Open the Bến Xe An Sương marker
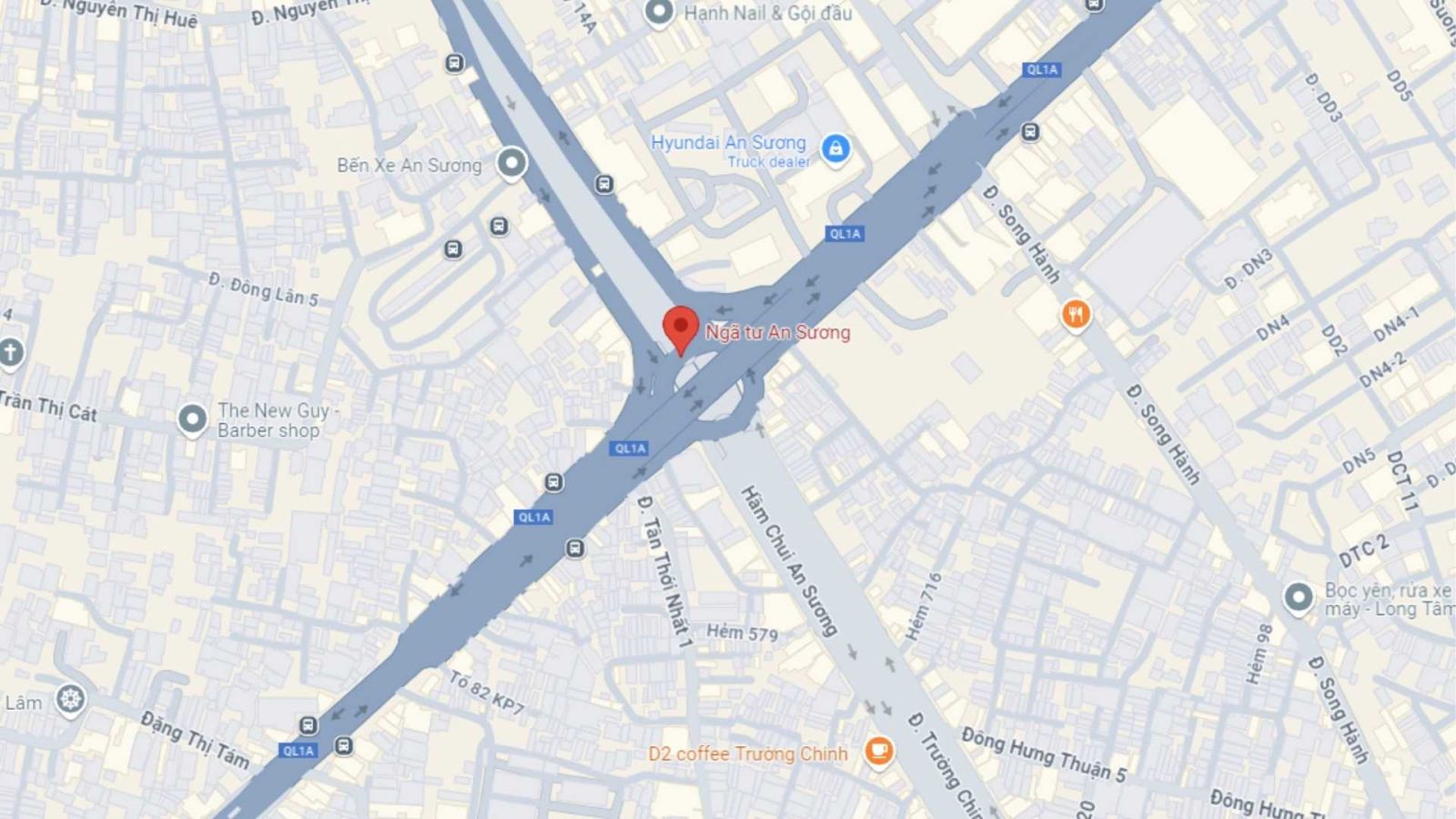1456x819 pixels. 511,165
